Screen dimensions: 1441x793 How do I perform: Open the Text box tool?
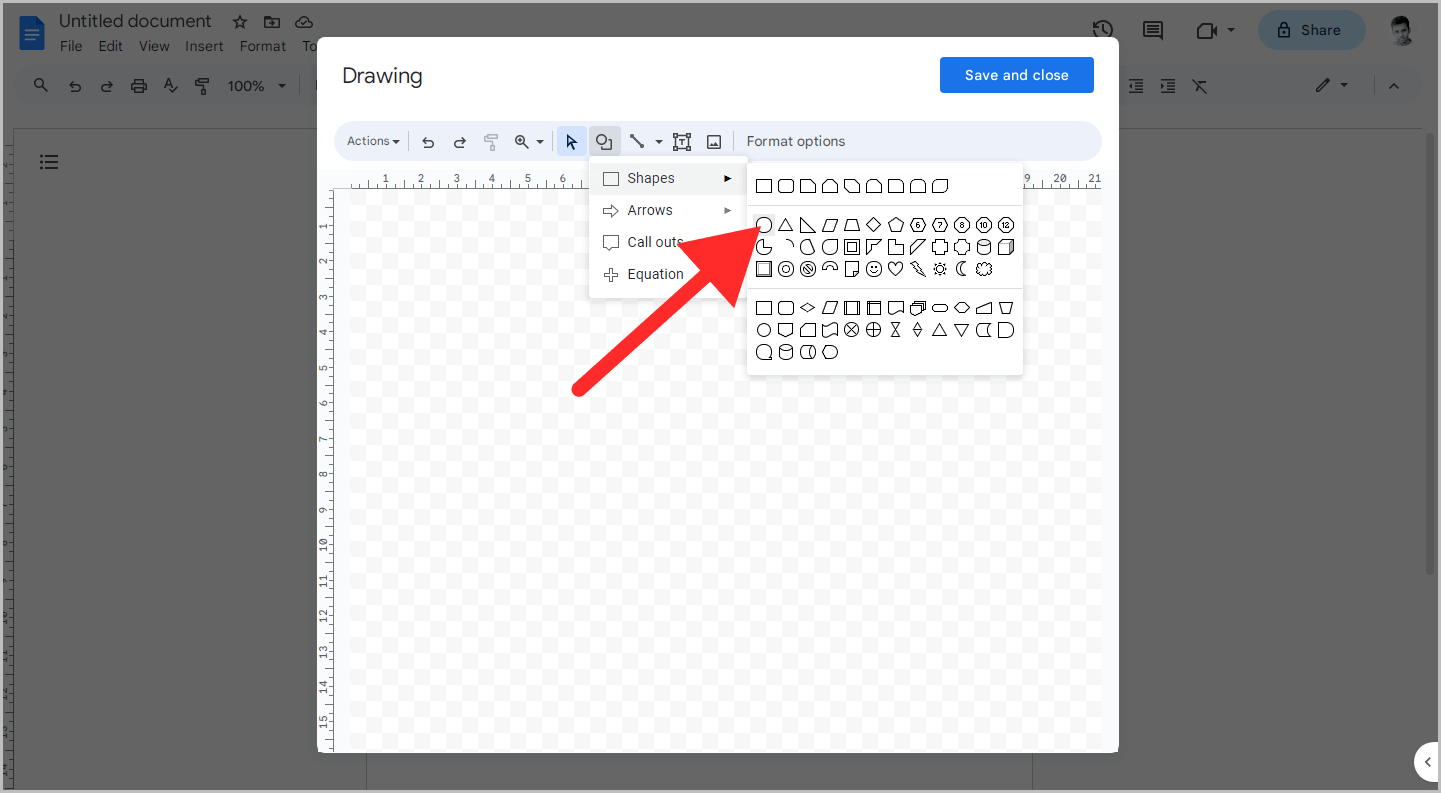pos(682,141)
